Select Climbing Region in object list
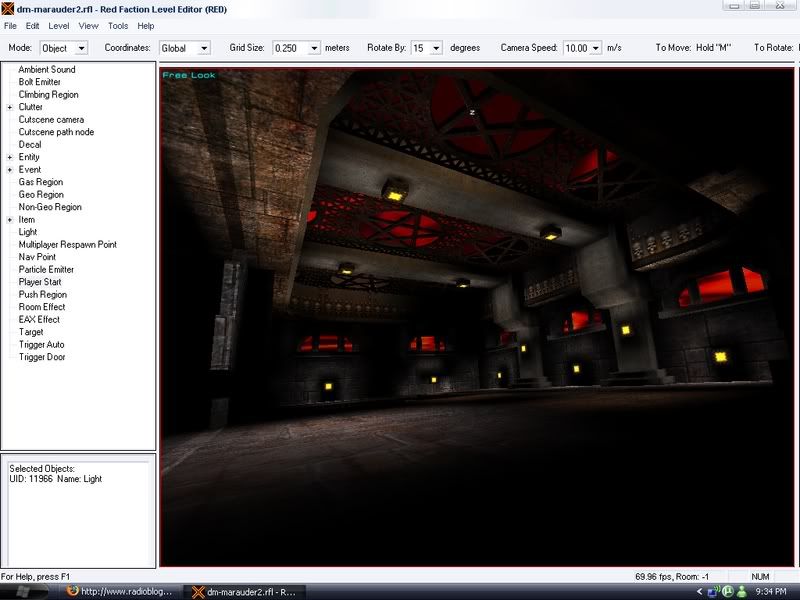The image size is (800, 600). click(x=48, y=94)
